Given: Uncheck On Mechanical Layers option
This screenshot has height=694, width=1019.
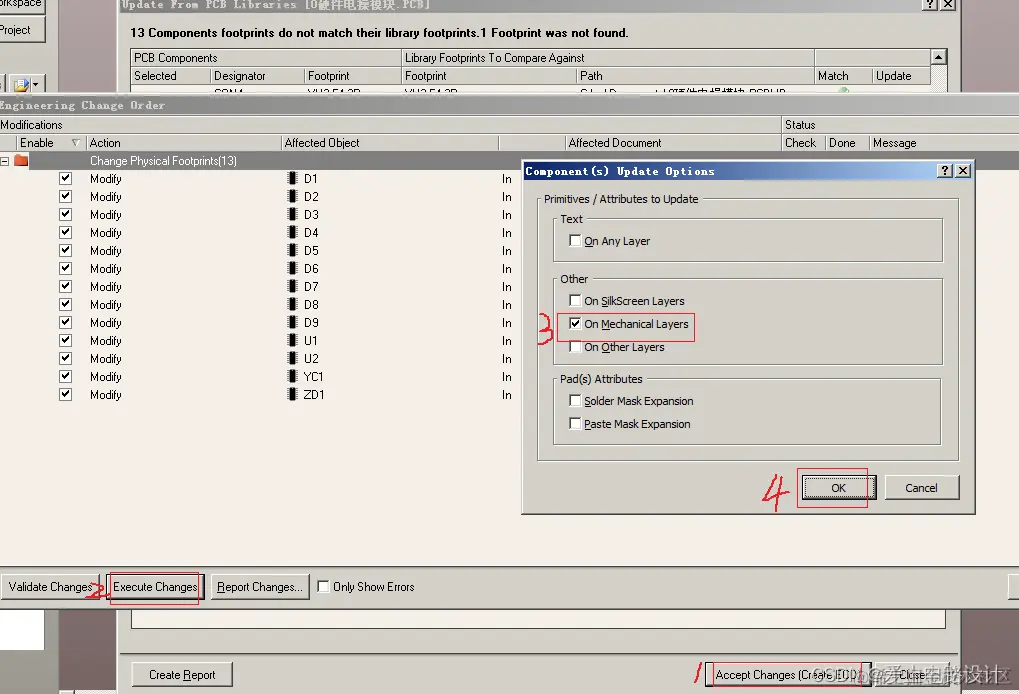Looking at the screenshot, I should pyautogui.click(x=575, y=324).
